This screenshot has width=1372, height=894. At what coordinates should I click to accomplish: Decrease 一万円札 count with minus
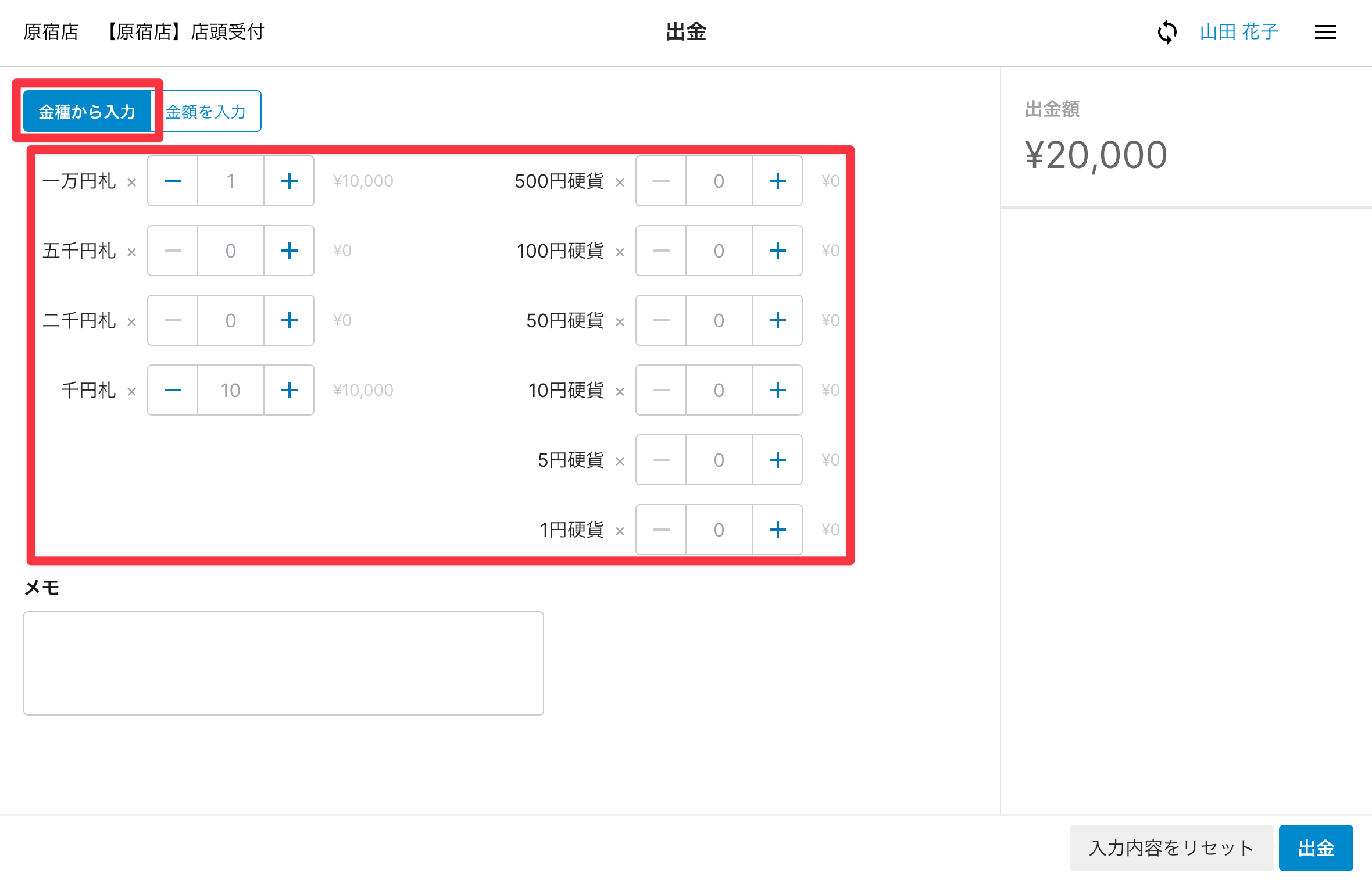click(x=173, y=181)
